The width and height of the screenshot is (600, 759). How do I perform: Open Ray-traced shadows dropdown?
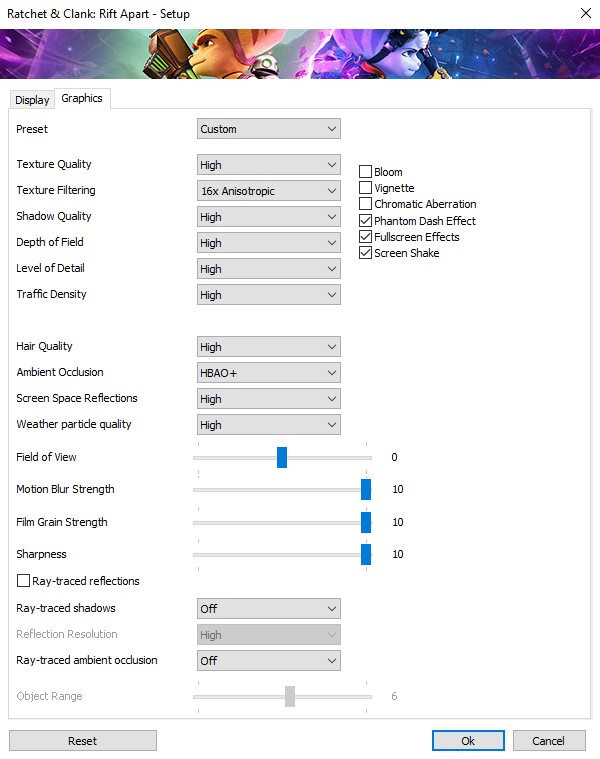tap(268, 609)
